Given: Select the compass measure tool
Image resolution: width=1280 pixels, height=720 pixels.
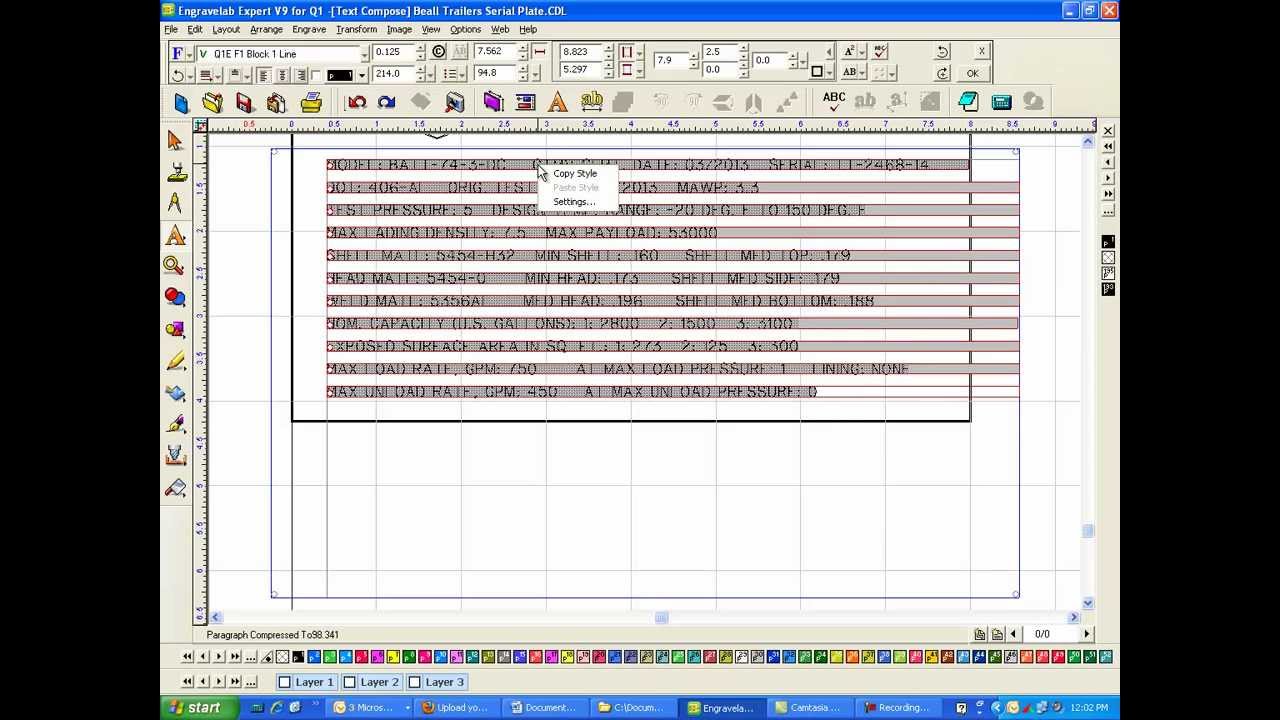Looking at the screenshot, I should pos(175,204).
